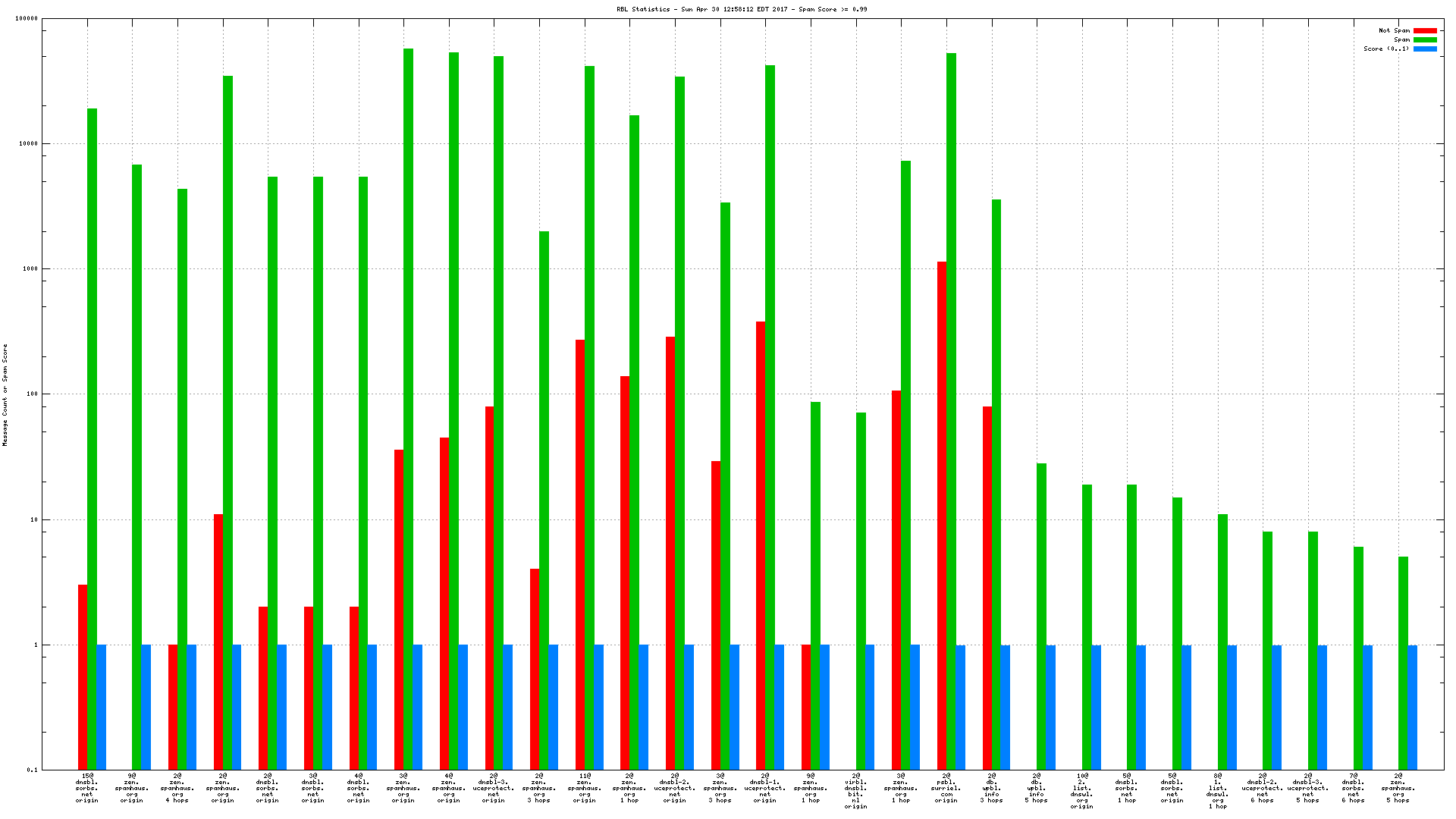Click the 10000 y-axis tick label
The image size is (1456, 819).
(27, 143)
